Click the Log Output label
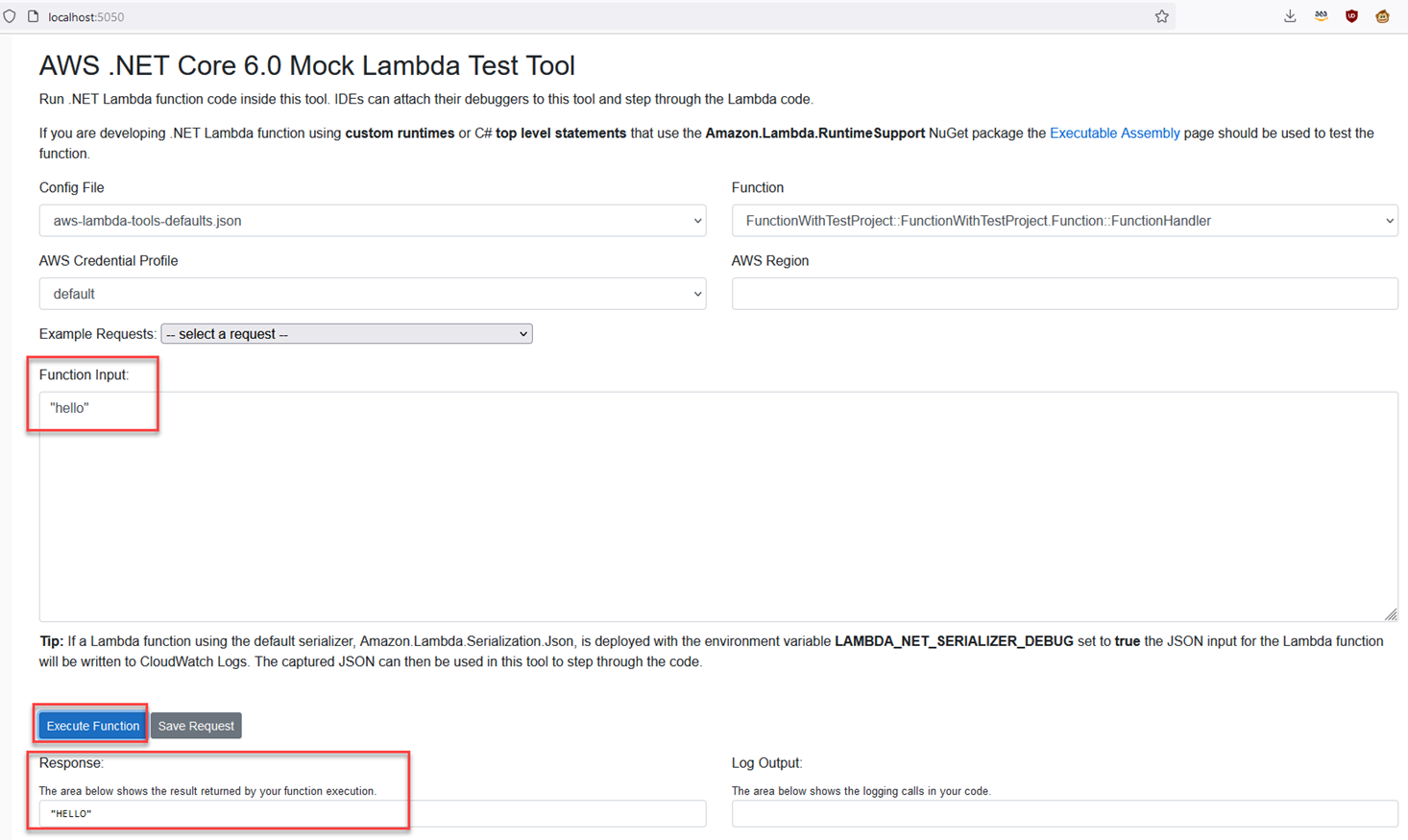The image size is (1408, 840). [766, 763]
